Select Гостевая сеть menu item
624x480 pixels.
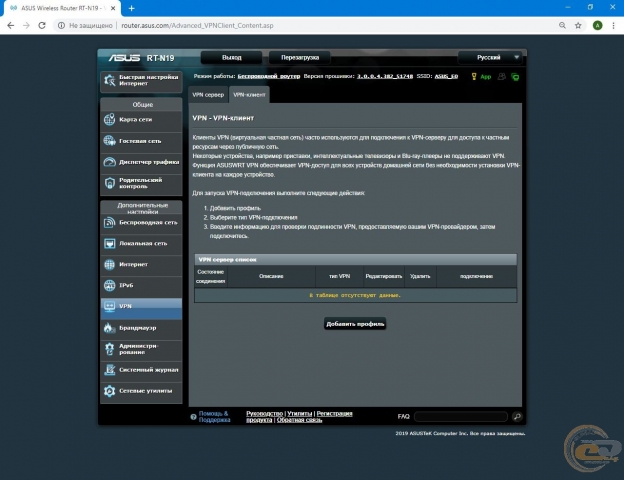tap(141, 141)
